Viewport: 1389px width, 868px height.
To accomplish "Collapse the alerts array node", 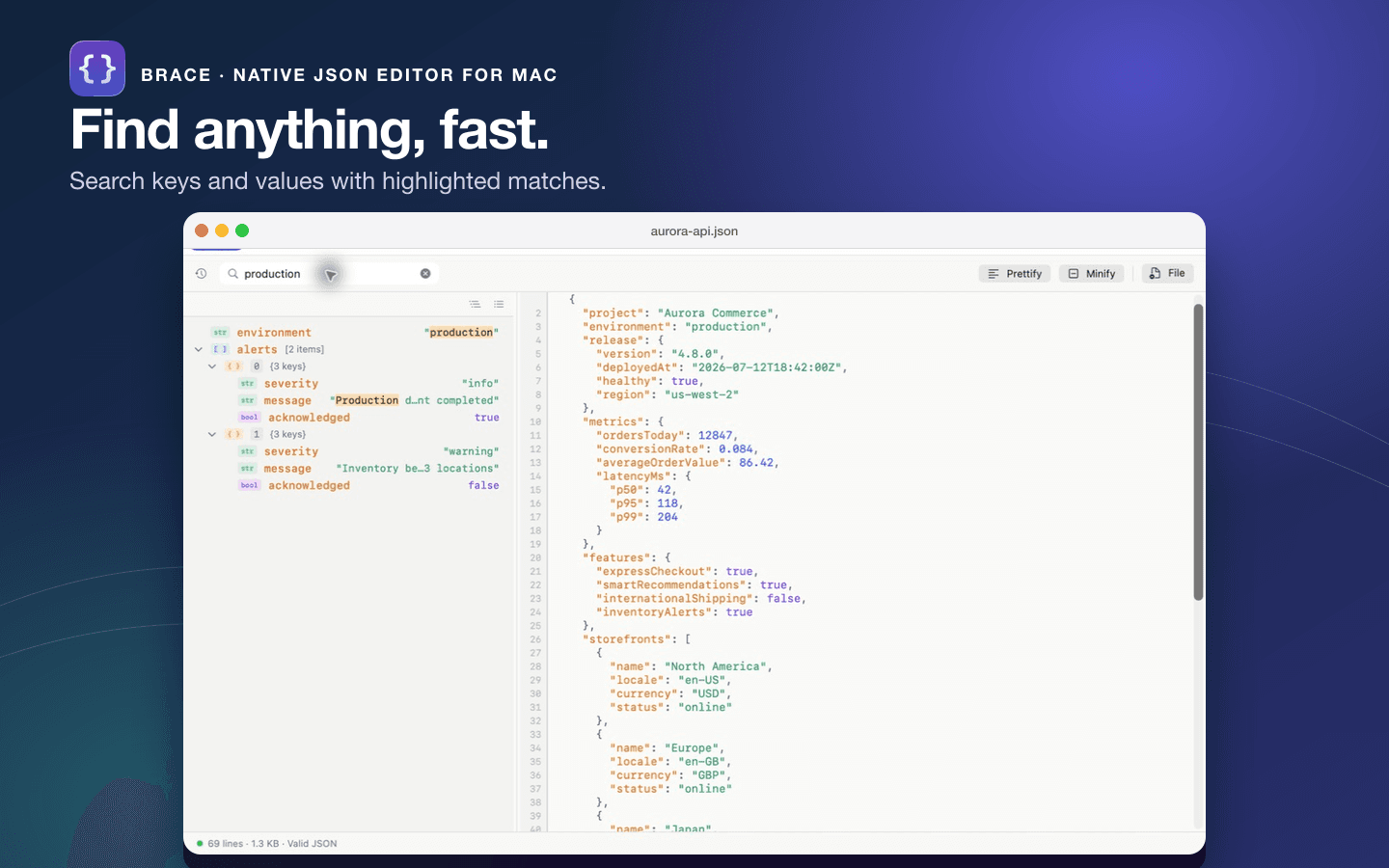I will coord(199,350).
